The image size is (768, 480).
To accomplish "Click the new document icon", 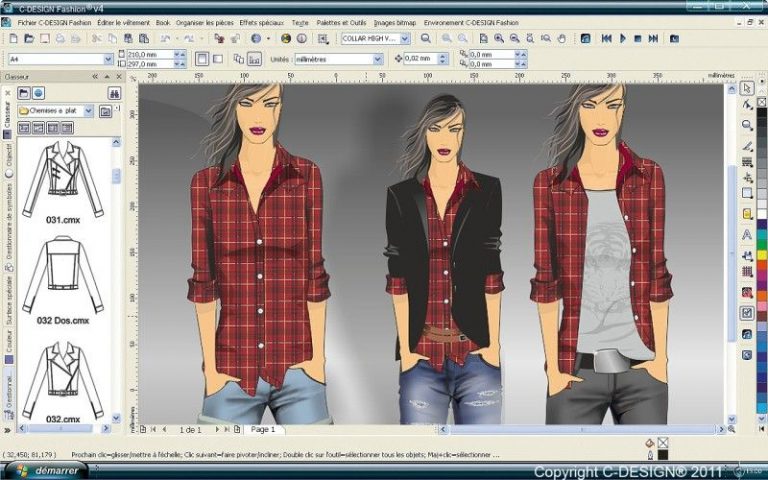I will [x=11, y=39].
